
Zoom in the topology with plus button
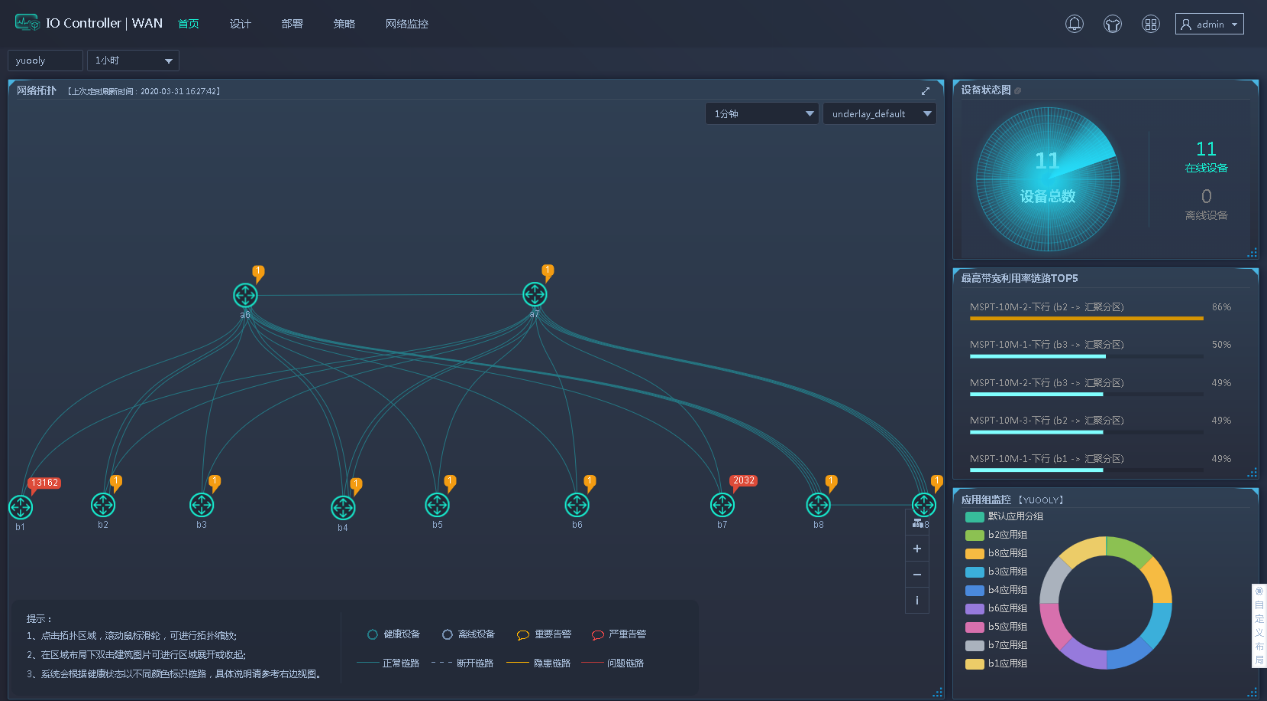point(917,549)
